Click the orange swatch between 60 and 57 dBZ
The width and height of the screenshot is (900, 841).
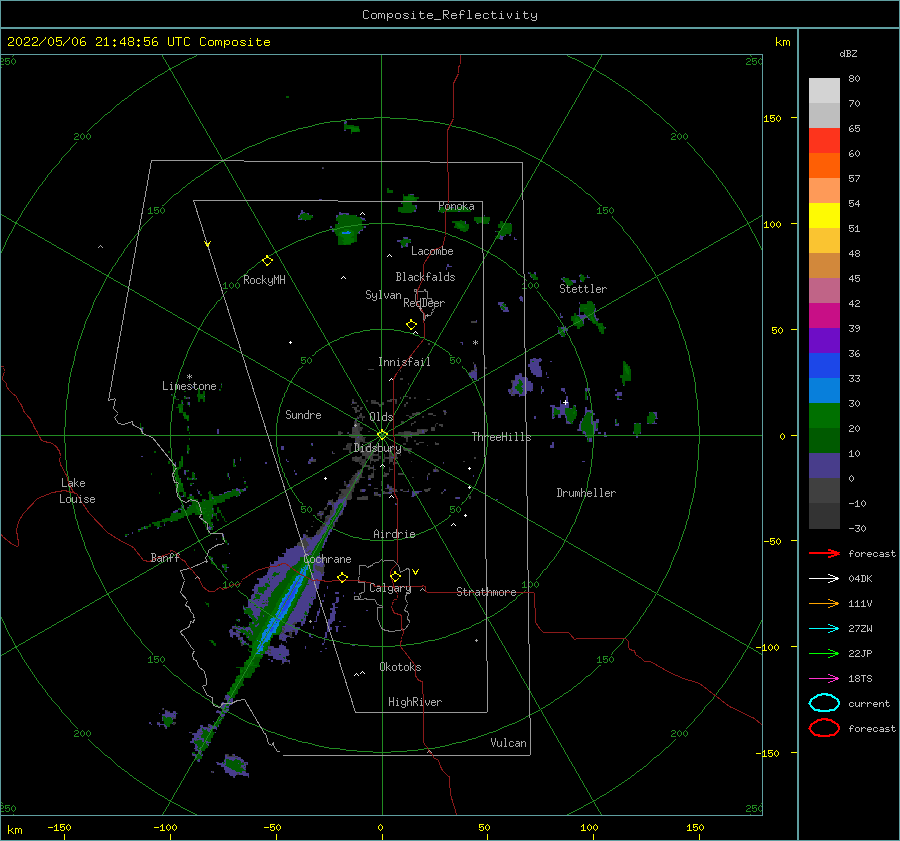click(824, 165)
